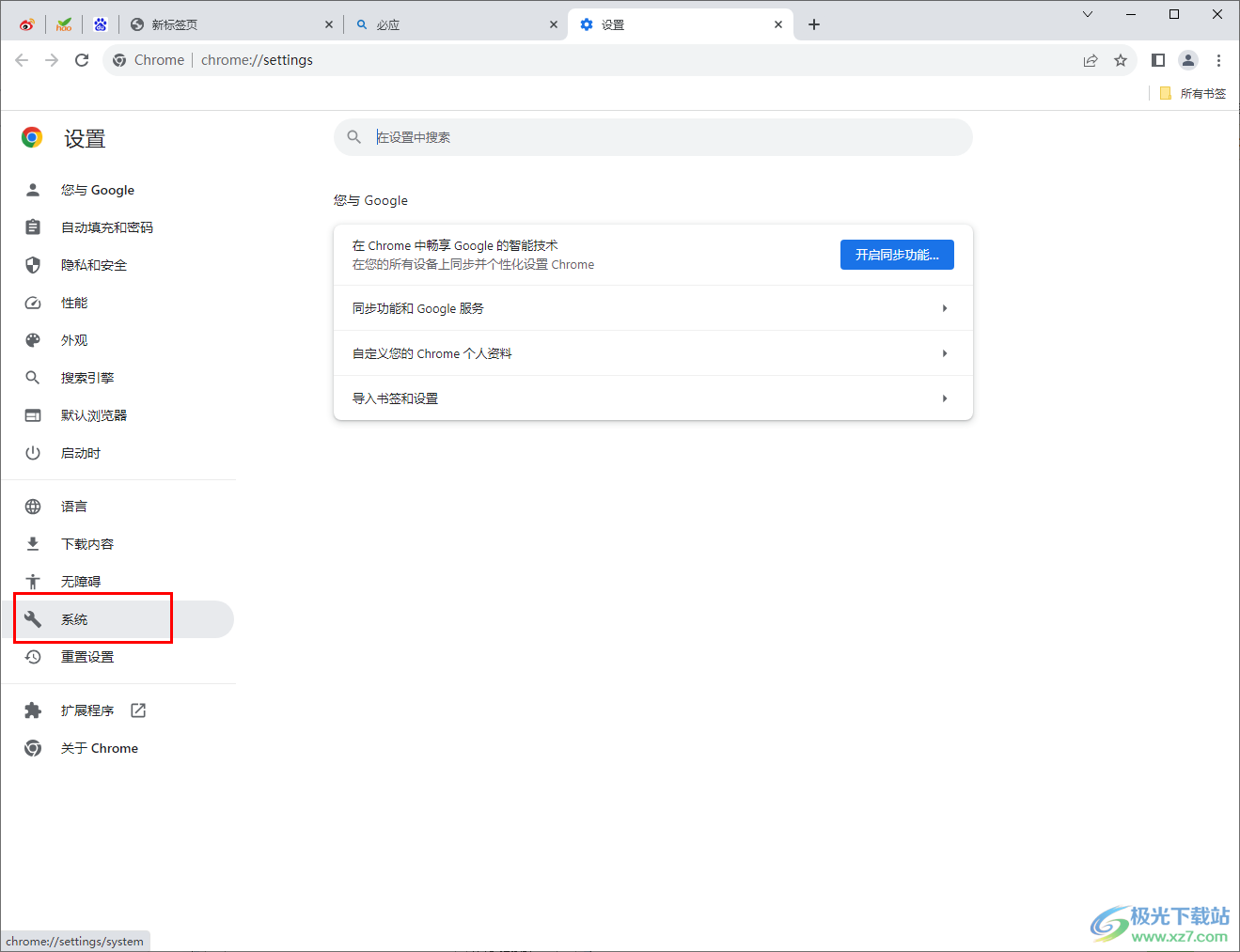Open the Baidu paw pinned tab
1240x952 pixels.
point(101,24)
